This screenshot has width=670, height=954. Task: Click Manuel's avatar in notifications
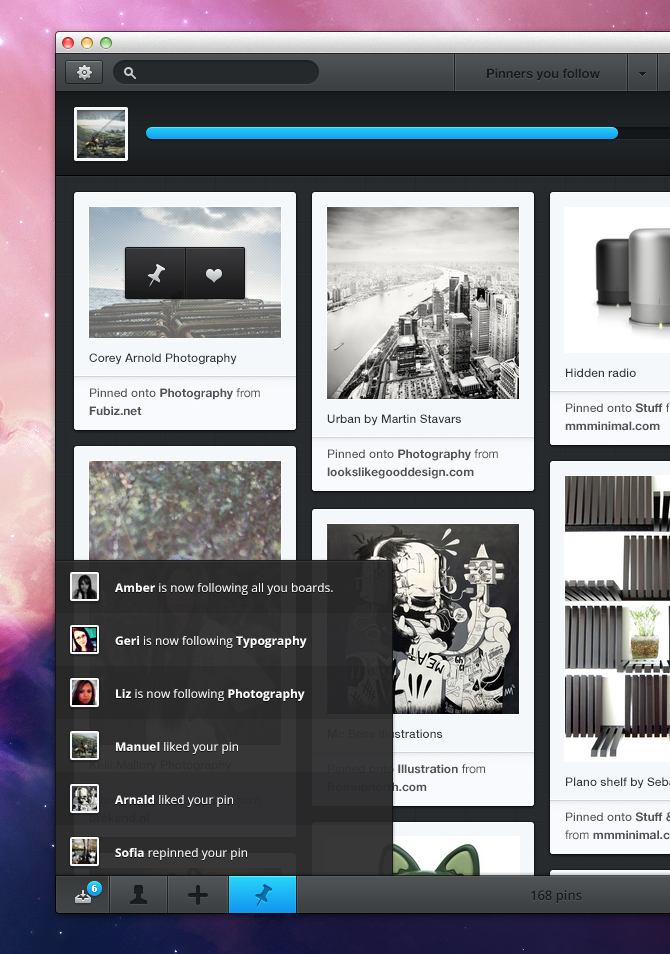(85, 746)
